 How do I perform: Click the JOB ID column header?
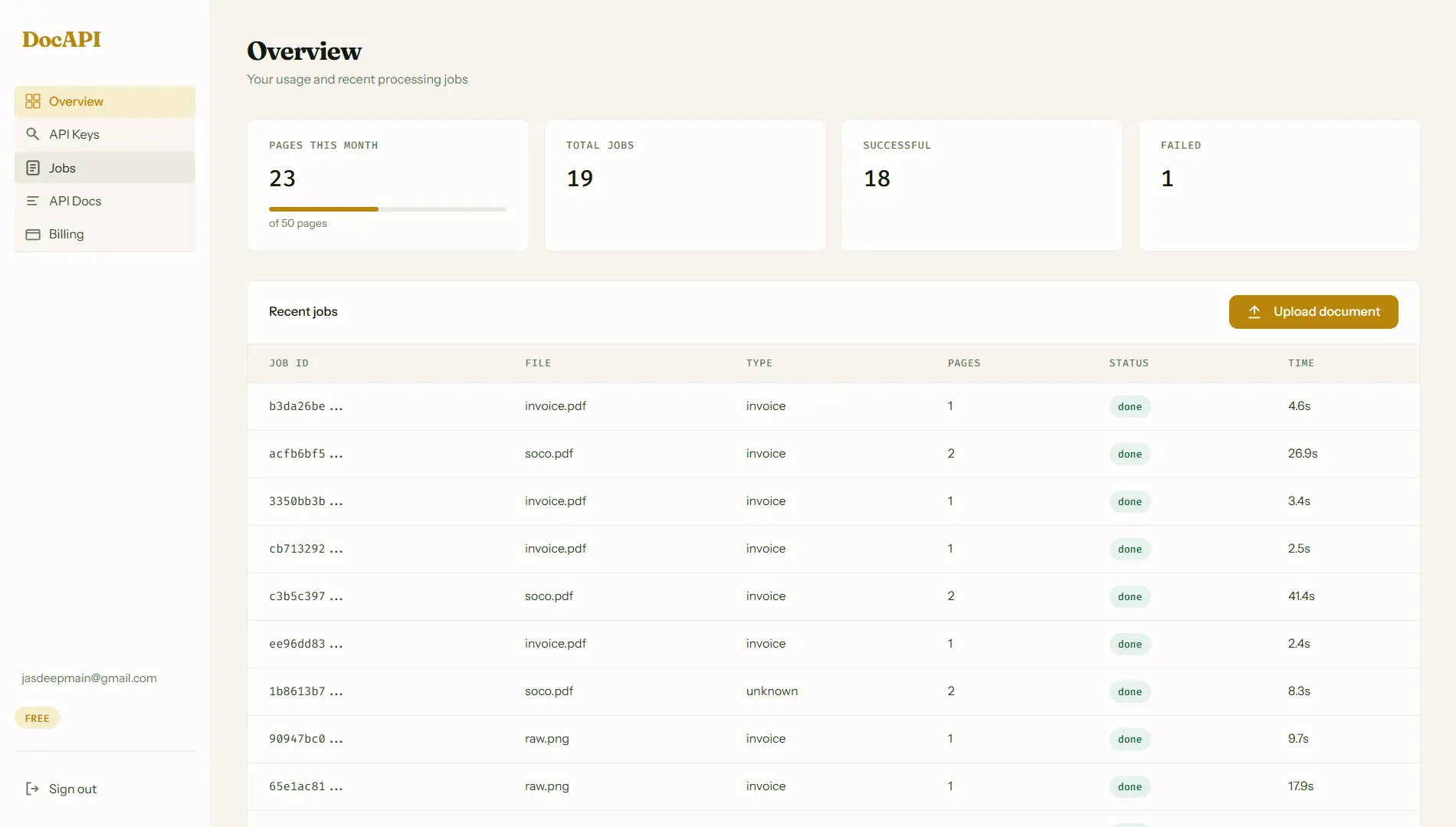pos(289,363)
